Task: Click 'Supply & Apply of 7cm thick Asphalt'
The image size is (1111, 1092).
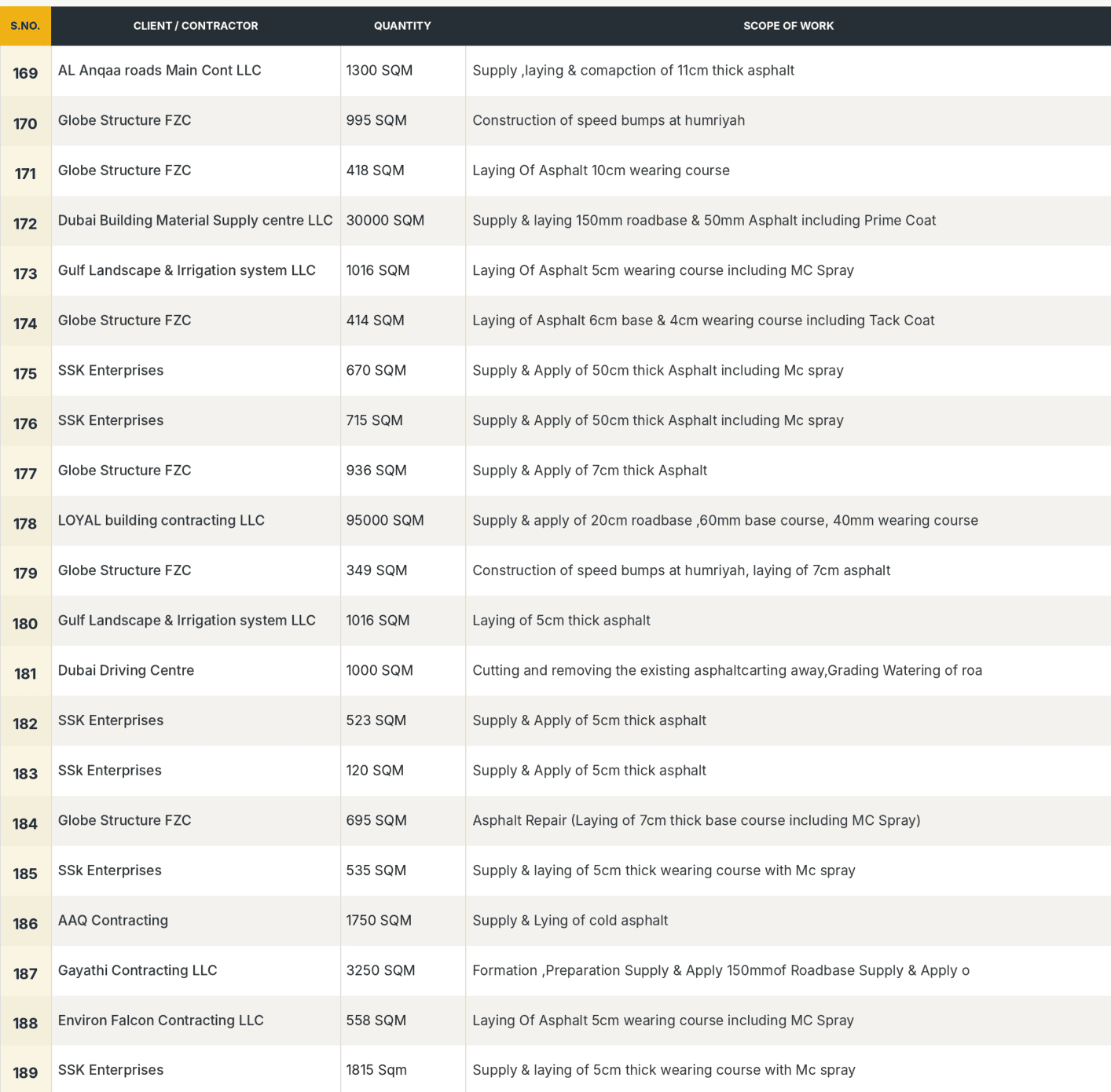Action: (x=590, y=471)
